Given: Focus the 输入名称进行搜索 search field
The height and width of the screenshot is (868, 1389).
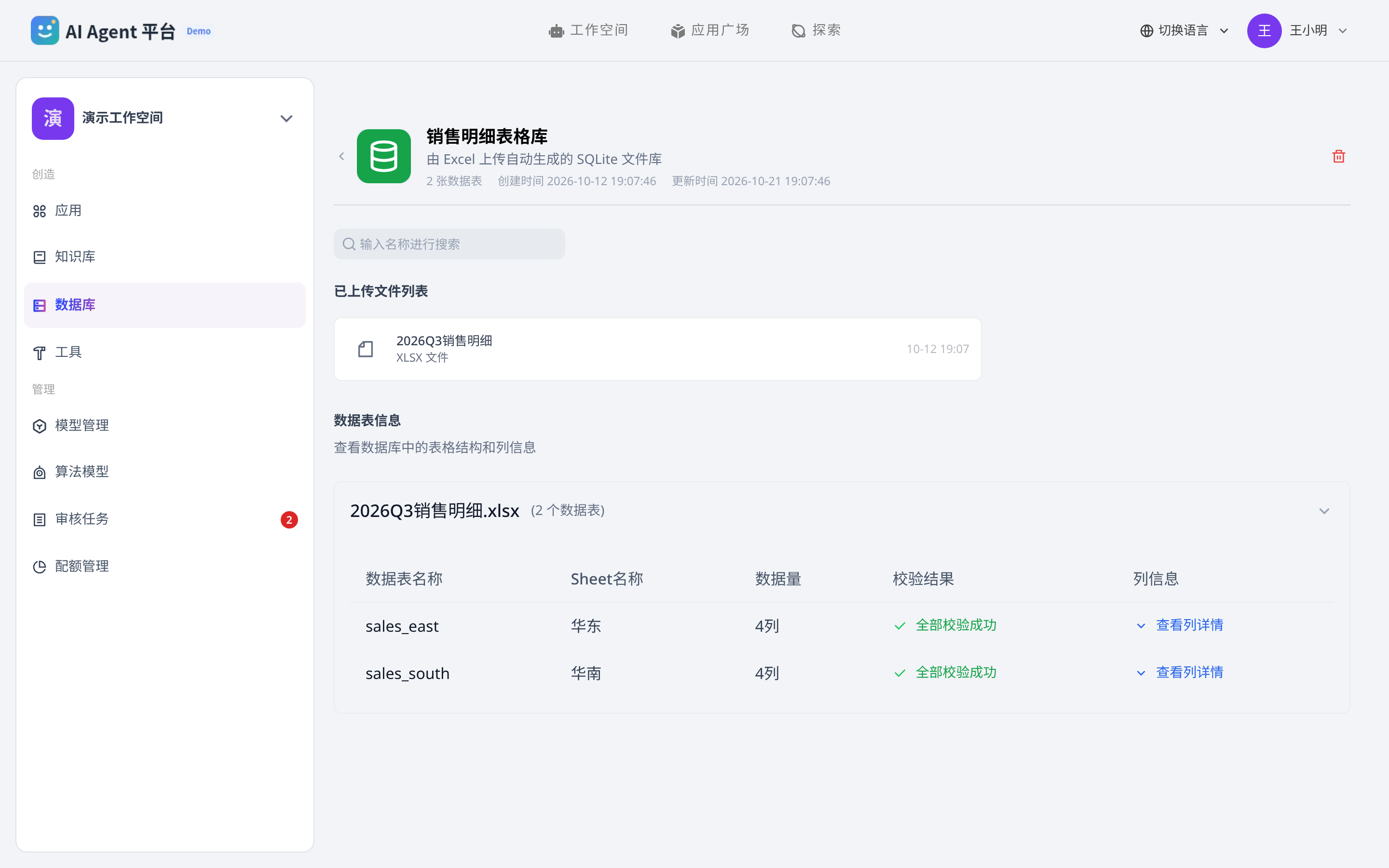Looking at the screenshot, I should click(449, 244).
